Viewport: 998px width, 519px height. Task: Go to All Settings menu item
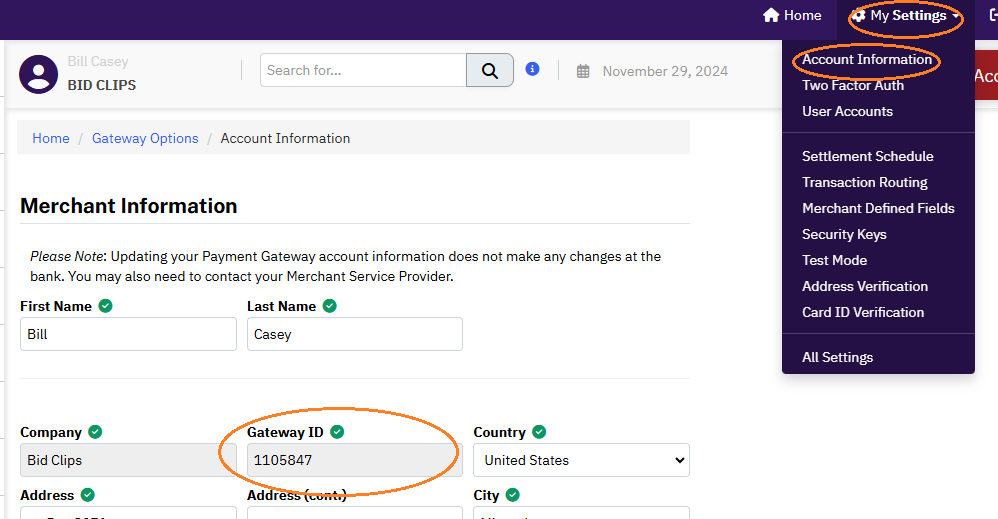(837, 357)
